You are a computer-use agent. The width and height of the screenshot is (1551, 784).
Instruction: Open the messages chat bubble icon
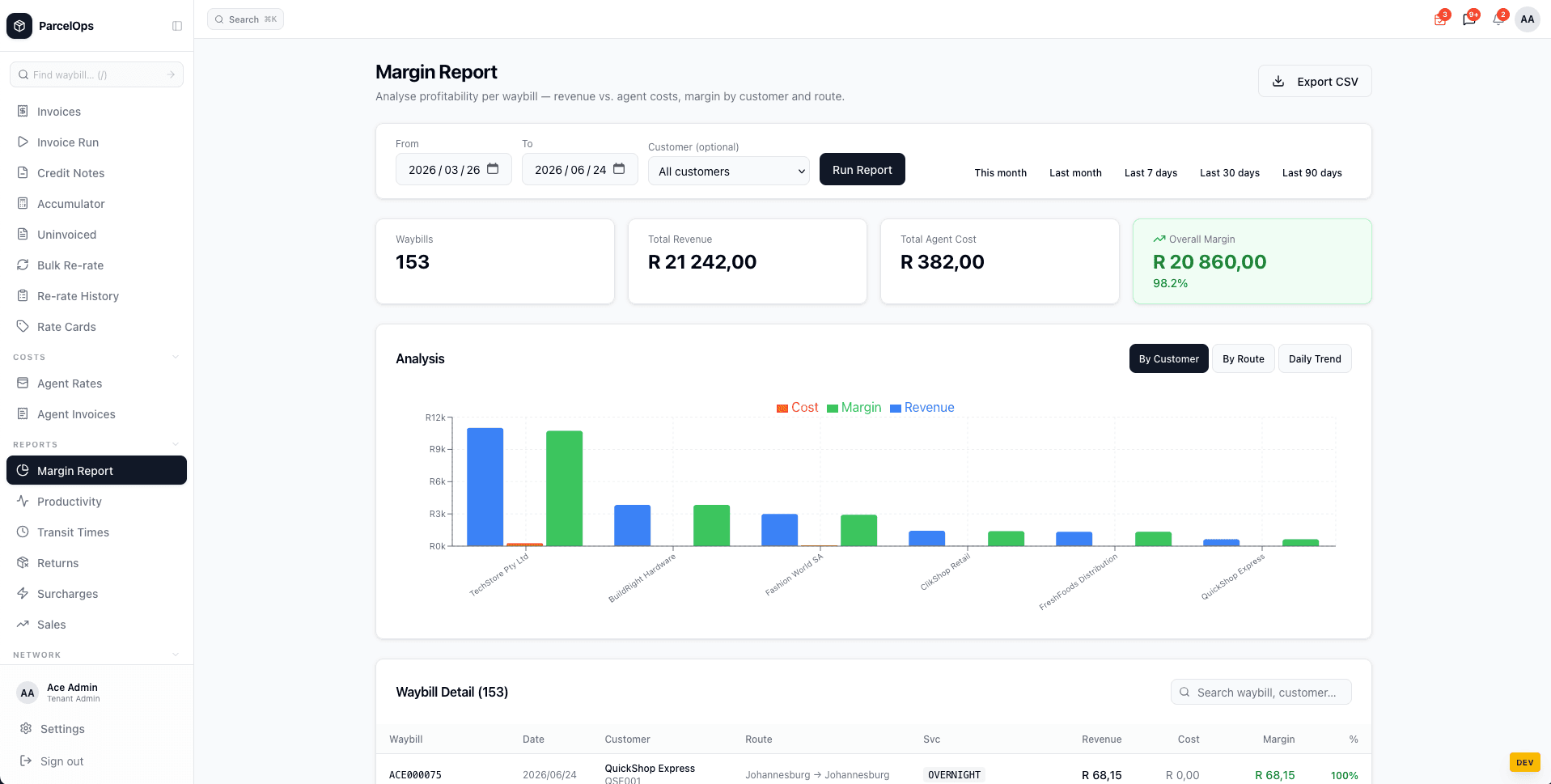coord(1469,19)
